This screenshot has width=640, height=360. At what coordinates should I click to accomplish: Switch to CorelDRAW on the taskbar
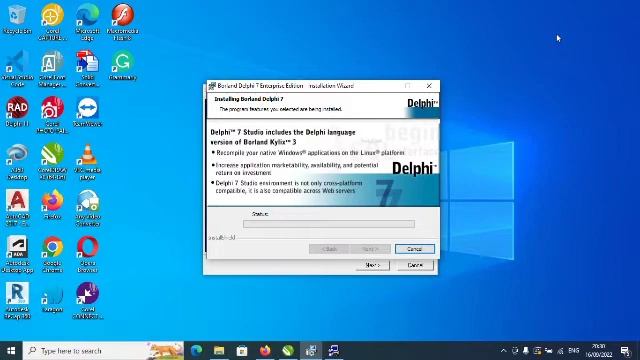288,351
